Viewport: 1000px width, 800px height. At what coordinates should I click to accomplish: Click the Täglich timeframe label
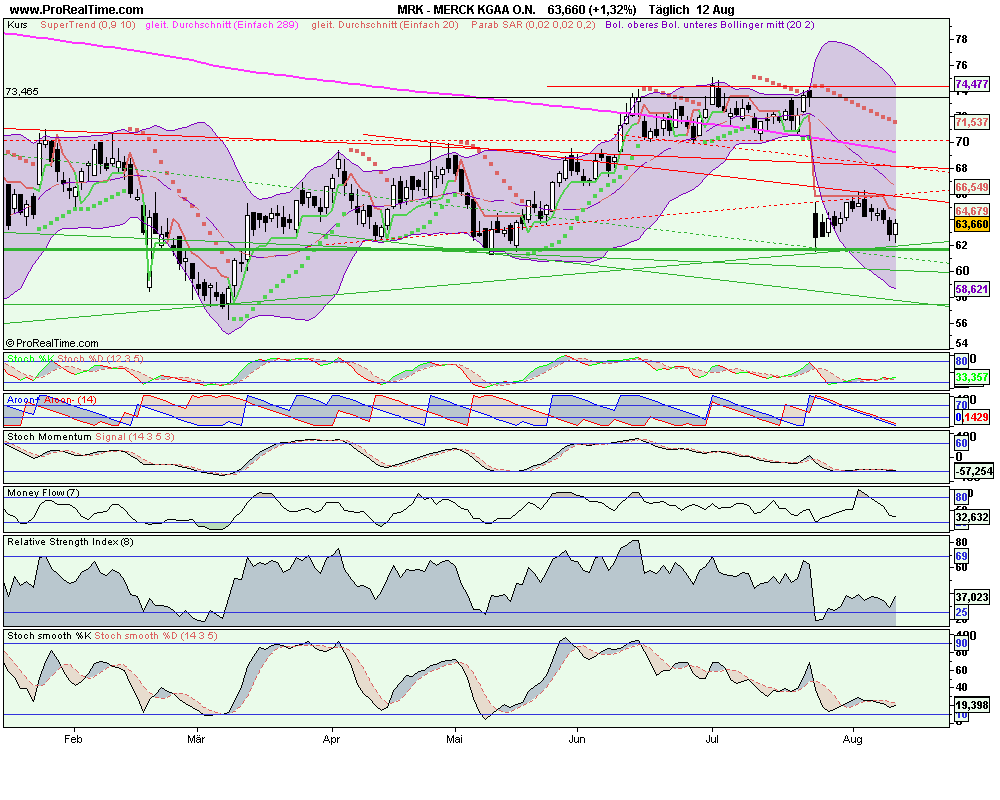pos(669,10)
